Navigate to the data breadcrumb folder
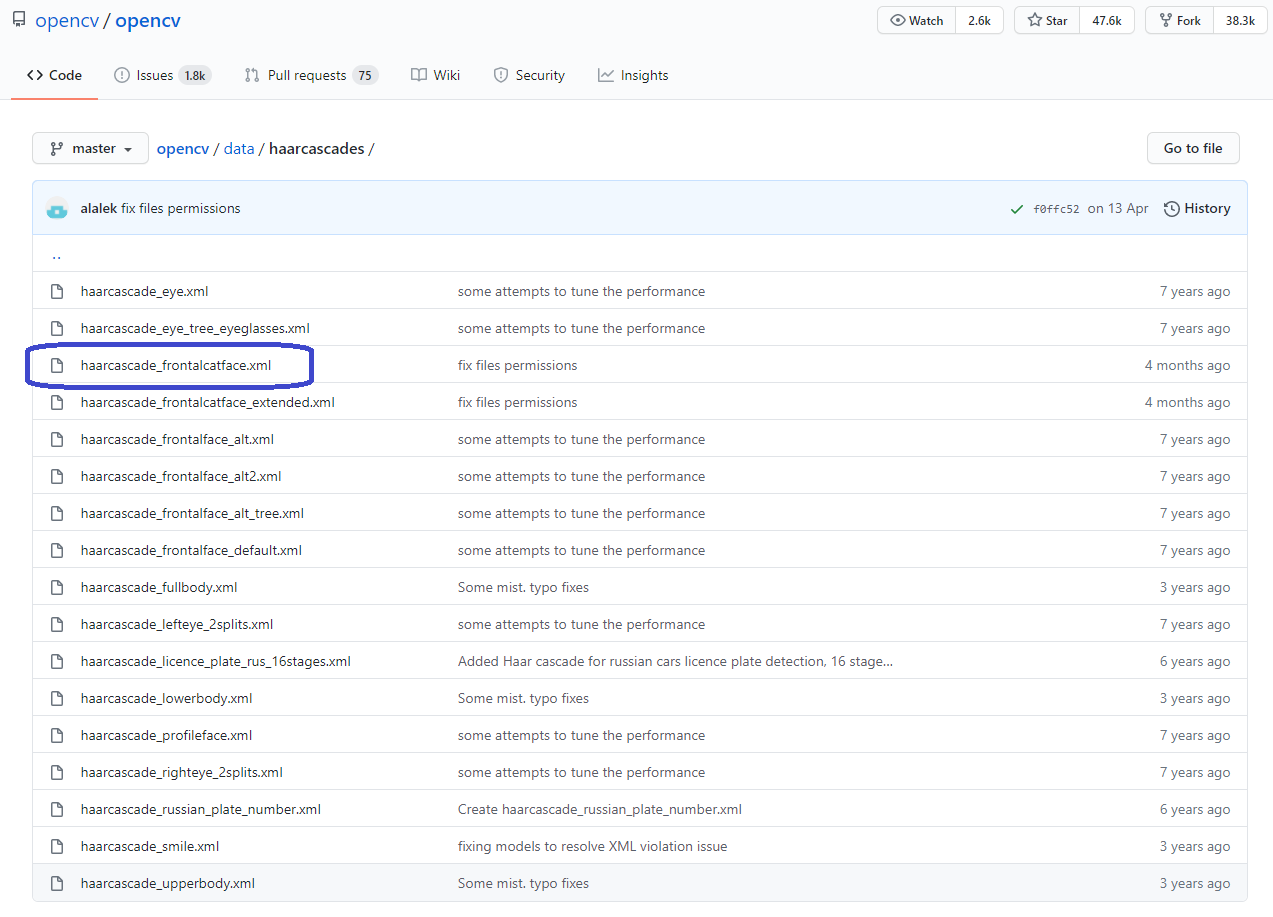 pyautogui.click(x=239, y=147)
